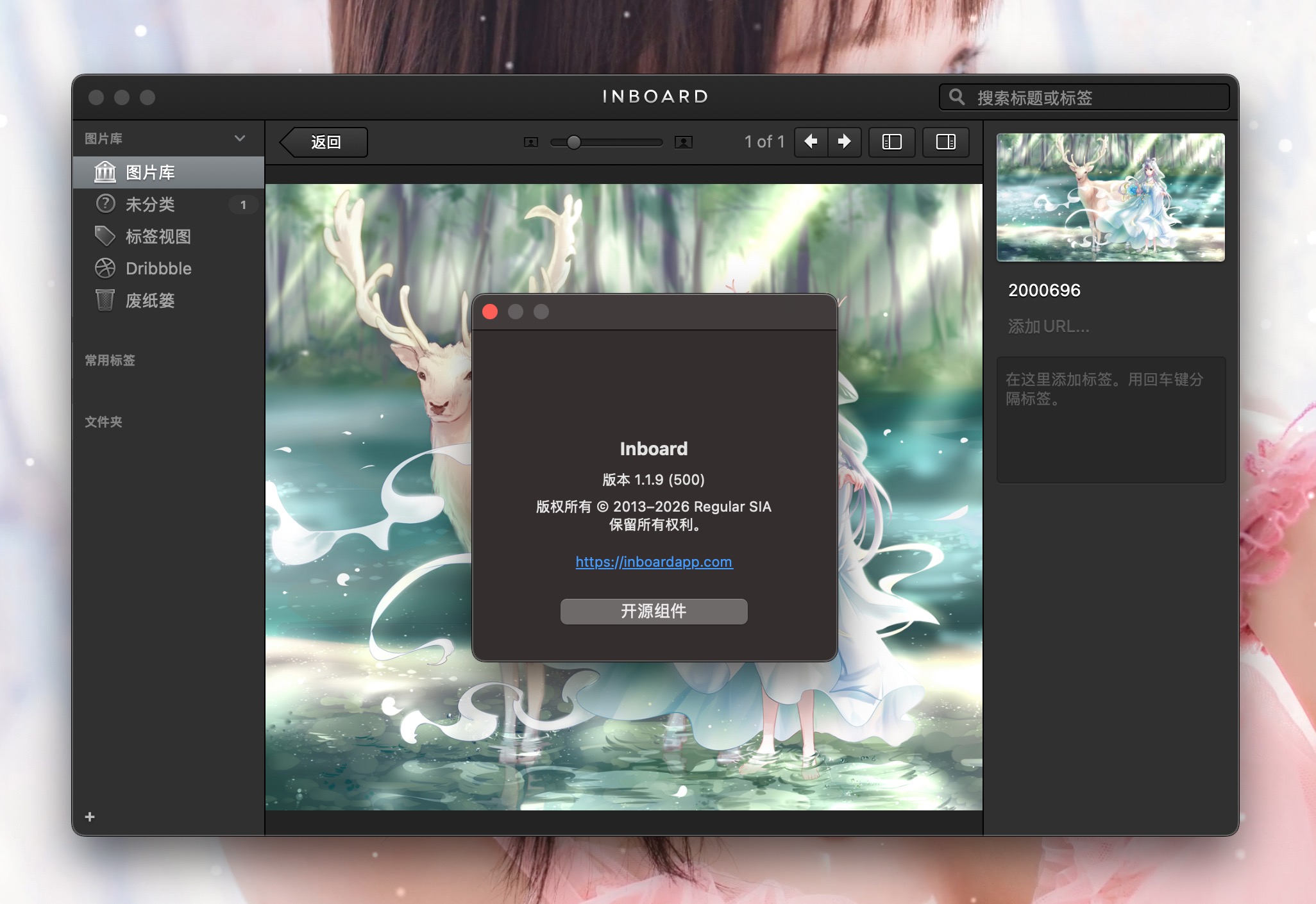Select the 未分类 uncategorized item
The image size is (1316, 904).
pyautogui.click(x=150, y=205)
